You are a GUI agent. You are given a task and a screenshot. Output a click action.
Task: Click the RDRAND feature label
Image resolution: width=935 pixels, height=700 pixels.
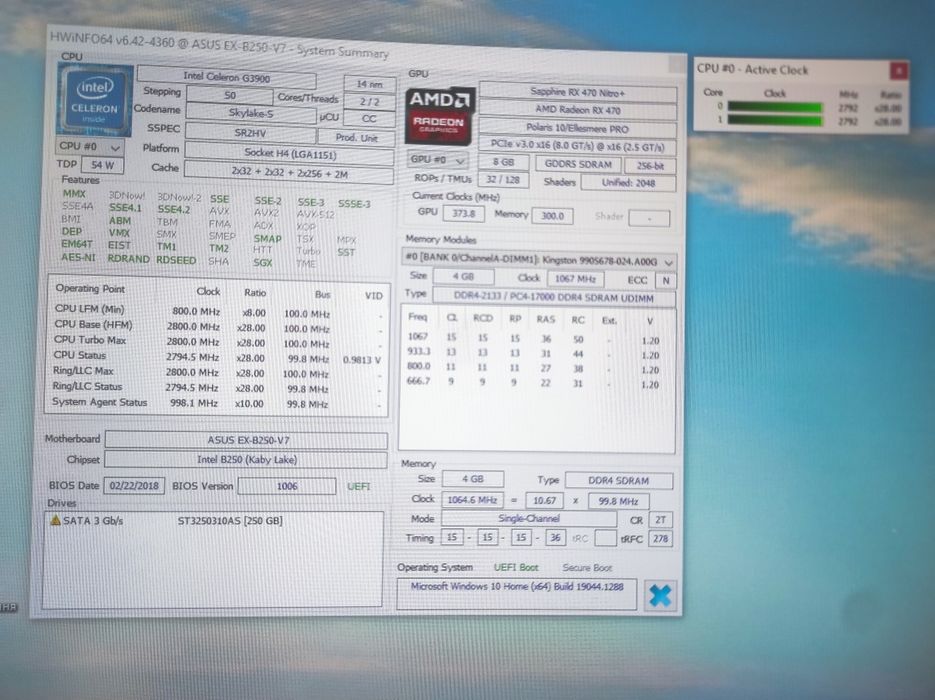click(x=128, y=259)
